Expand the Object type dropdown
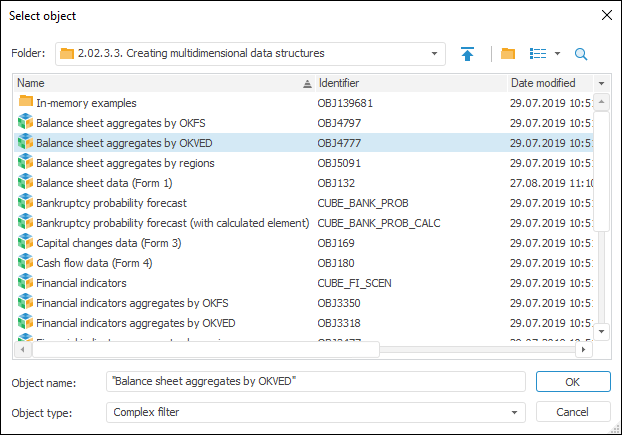Screen dimensions: 622x435 click(516, 412)
